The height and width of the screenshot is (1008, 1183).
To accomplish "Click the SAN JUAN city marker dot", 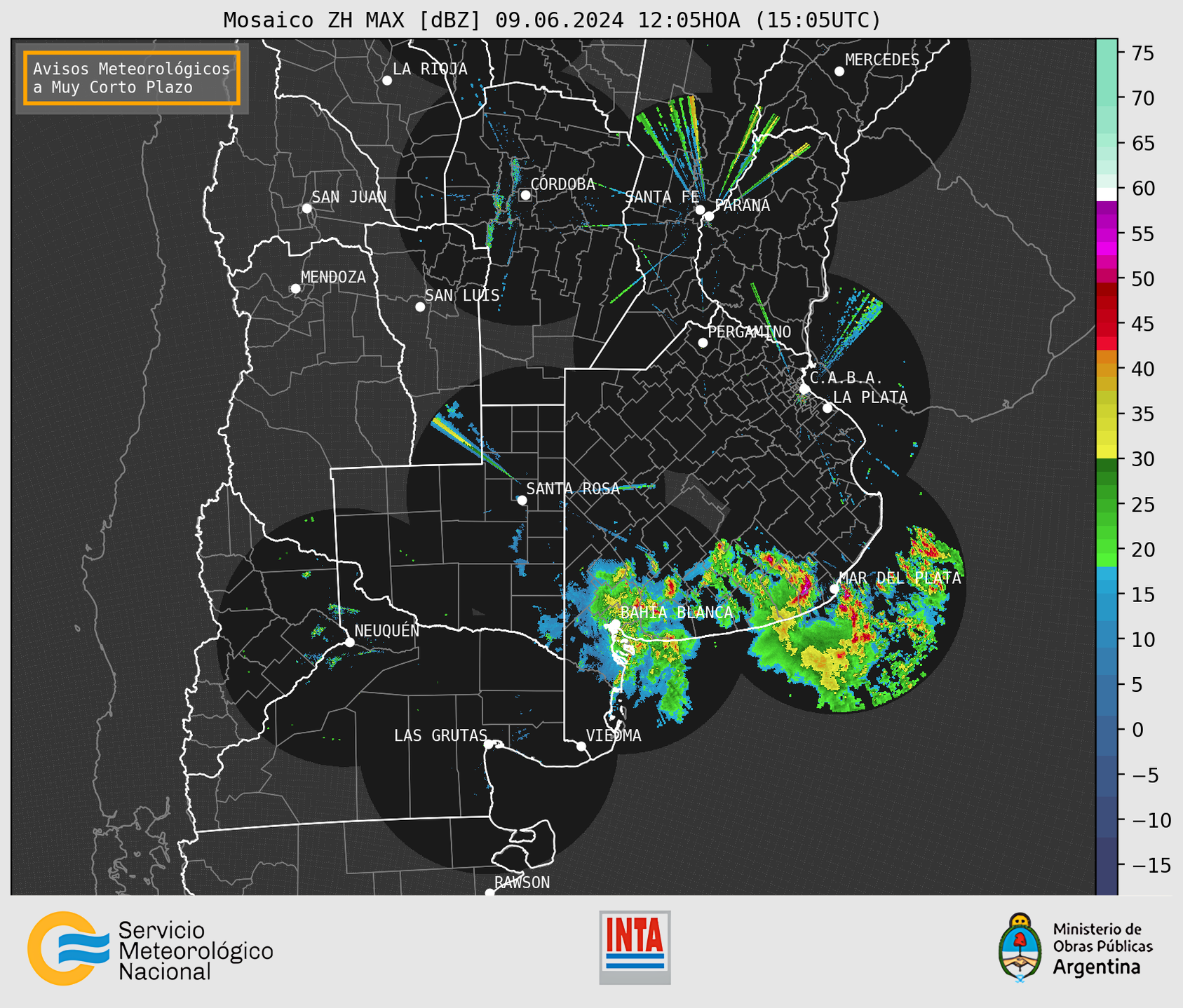I will 307,208.
